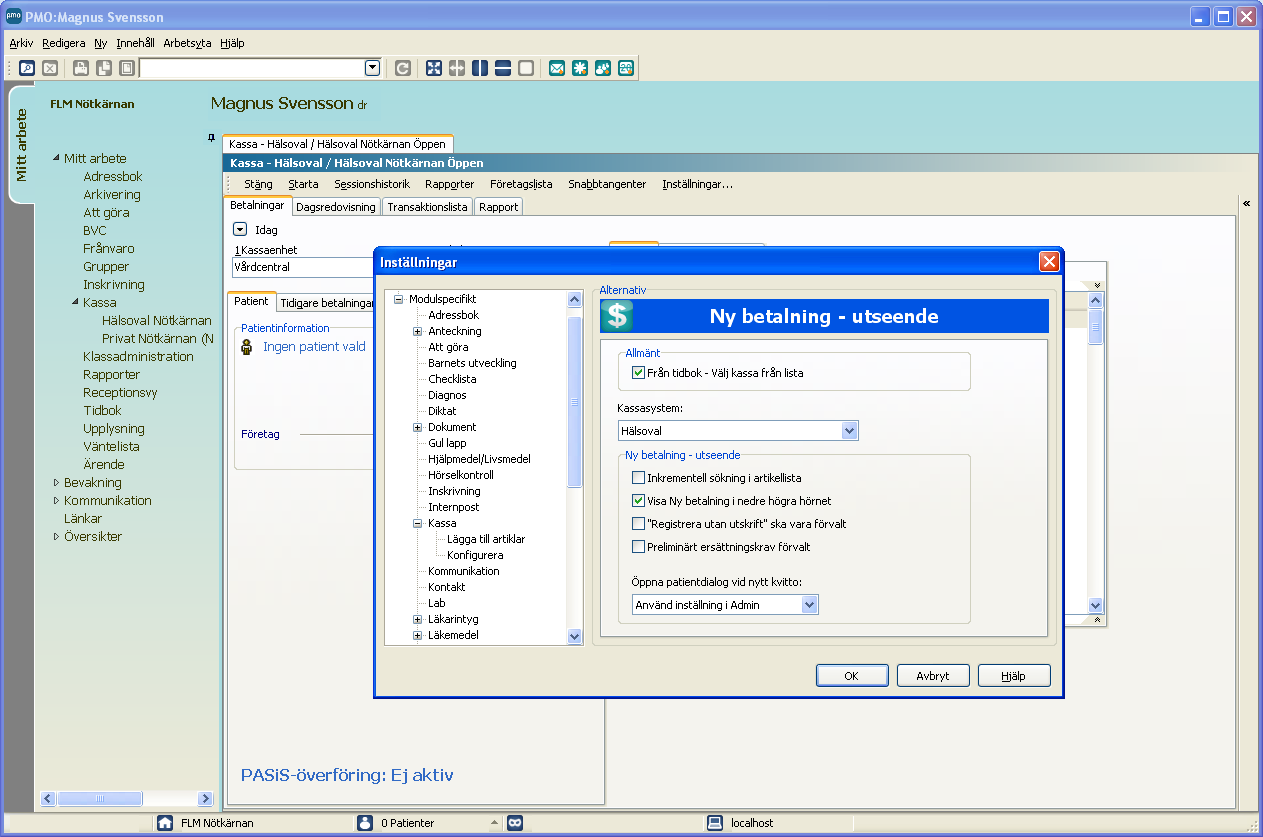Click the expand-all-directions layout icon
Image resolution: width=1263 pixels, height=837 pixels.
(434, 68)
